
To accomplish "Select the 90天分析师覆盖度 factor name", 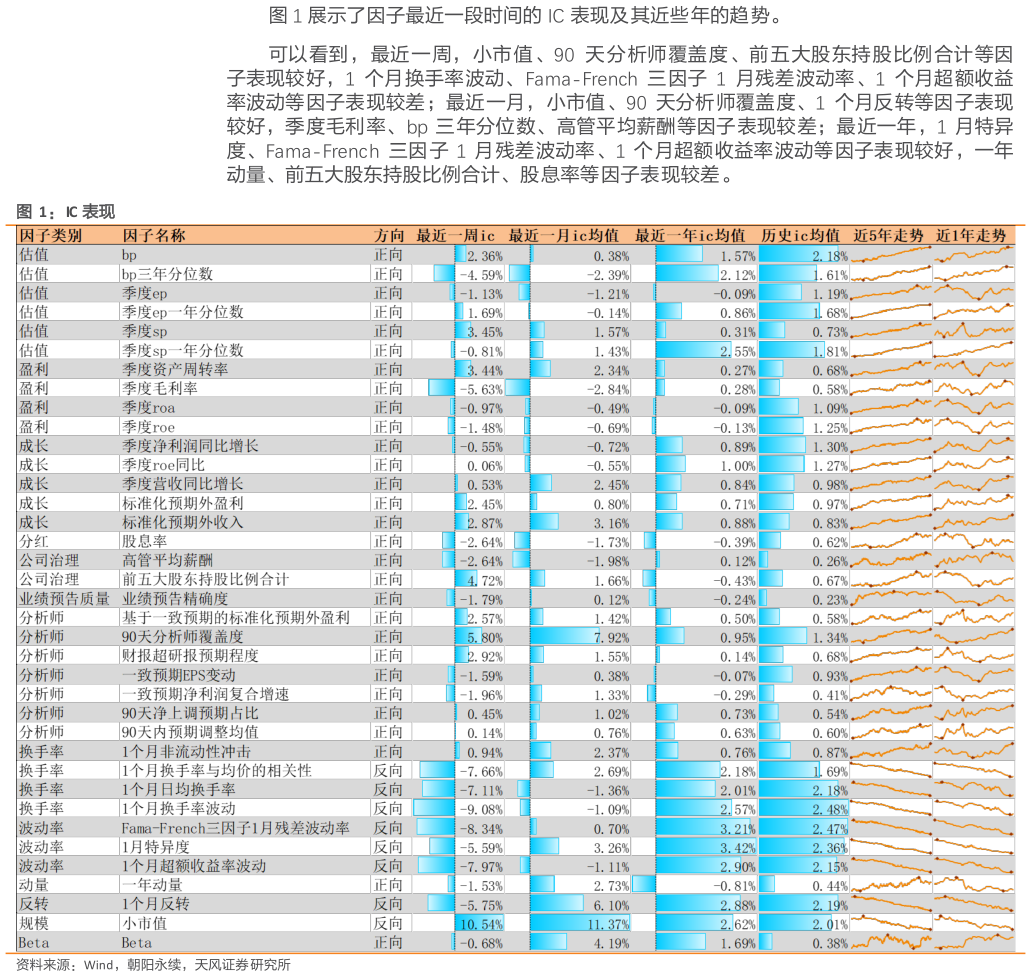I will pos(182,637).
